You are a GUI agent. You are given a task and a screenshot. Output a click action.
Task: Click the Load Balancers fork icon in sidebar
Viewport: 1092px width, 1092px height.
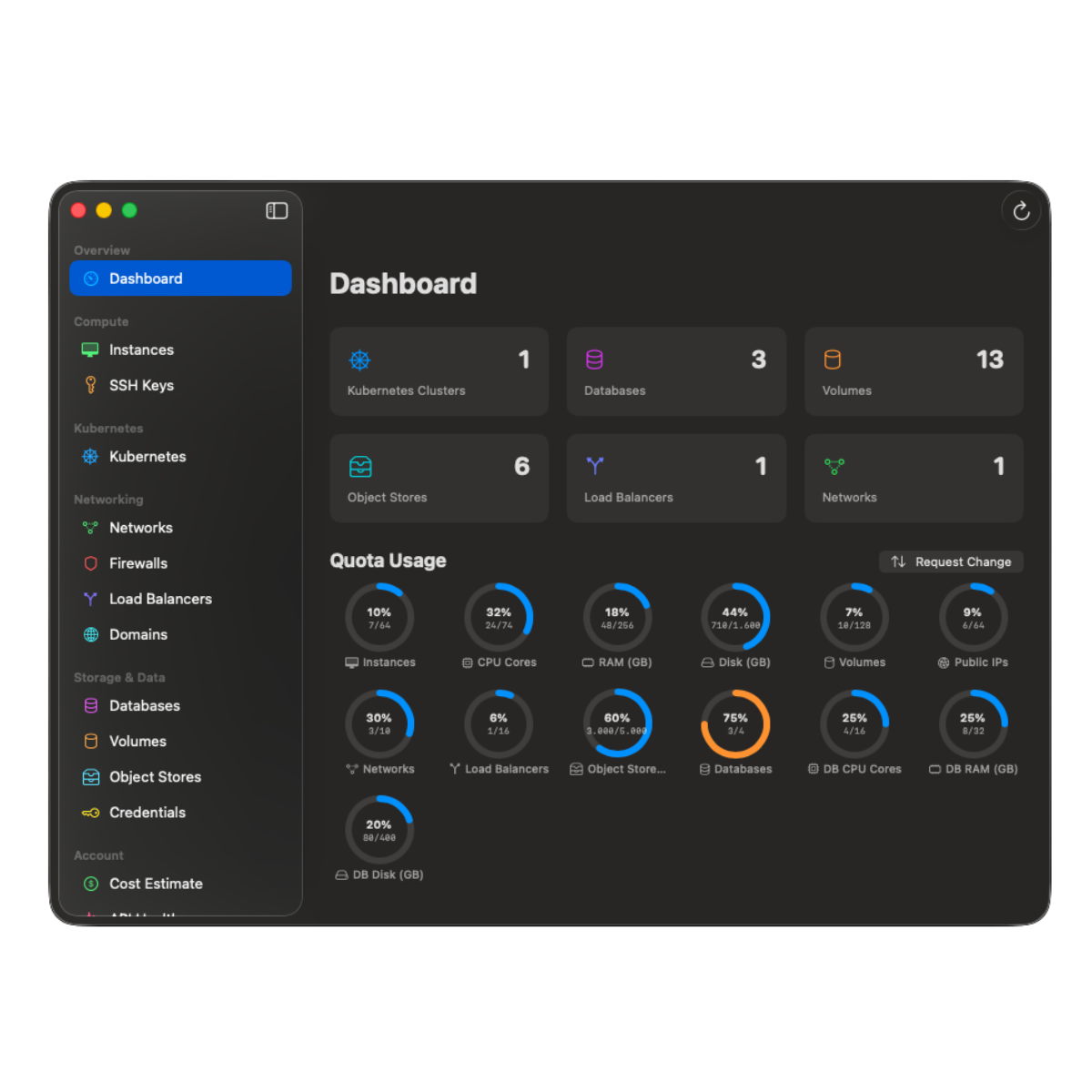coord(90,599)
